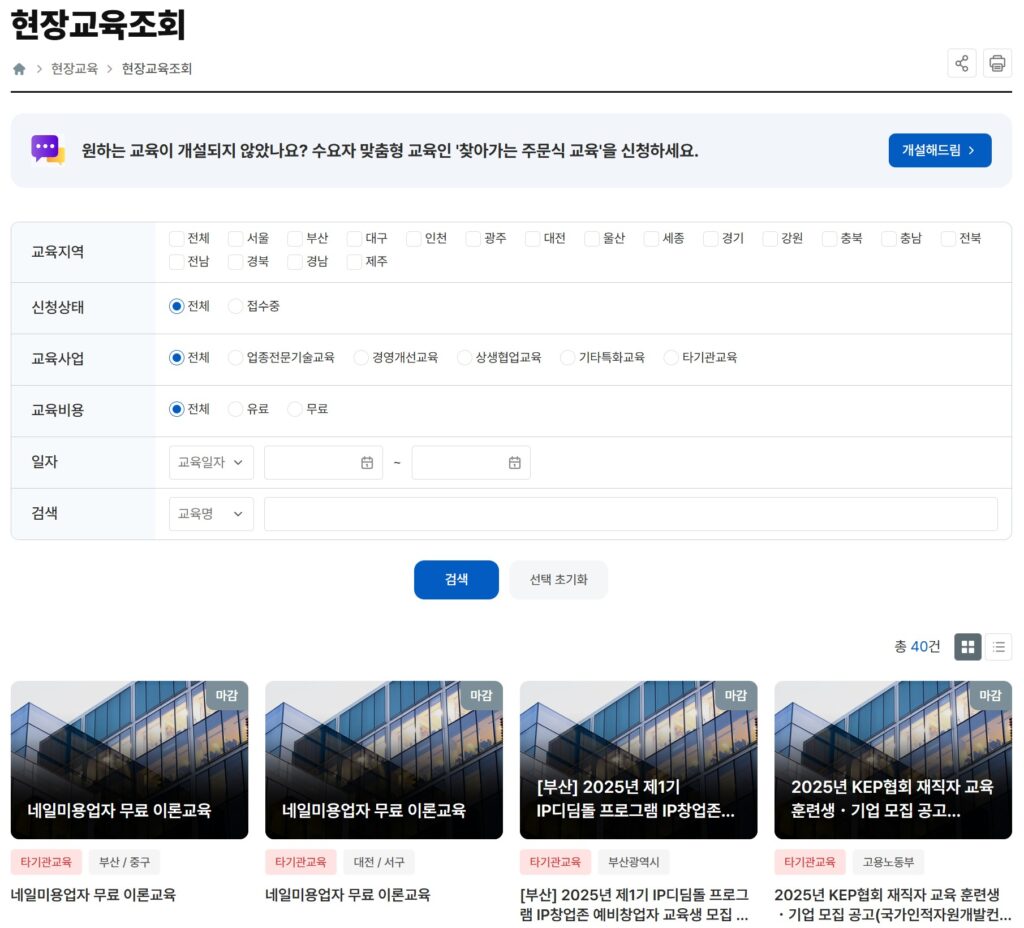Image resolution: width=1024 pixels, height=928 pixels.
Task: Select 기타특화교육 radio option
Action: coord(568,358)
